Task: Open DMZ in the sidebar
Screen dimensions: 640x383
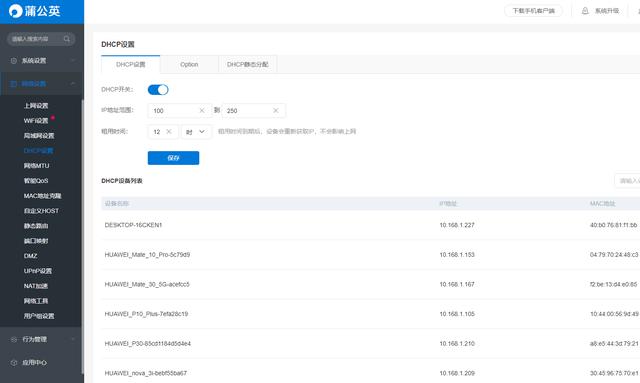Action: [31, 256]
